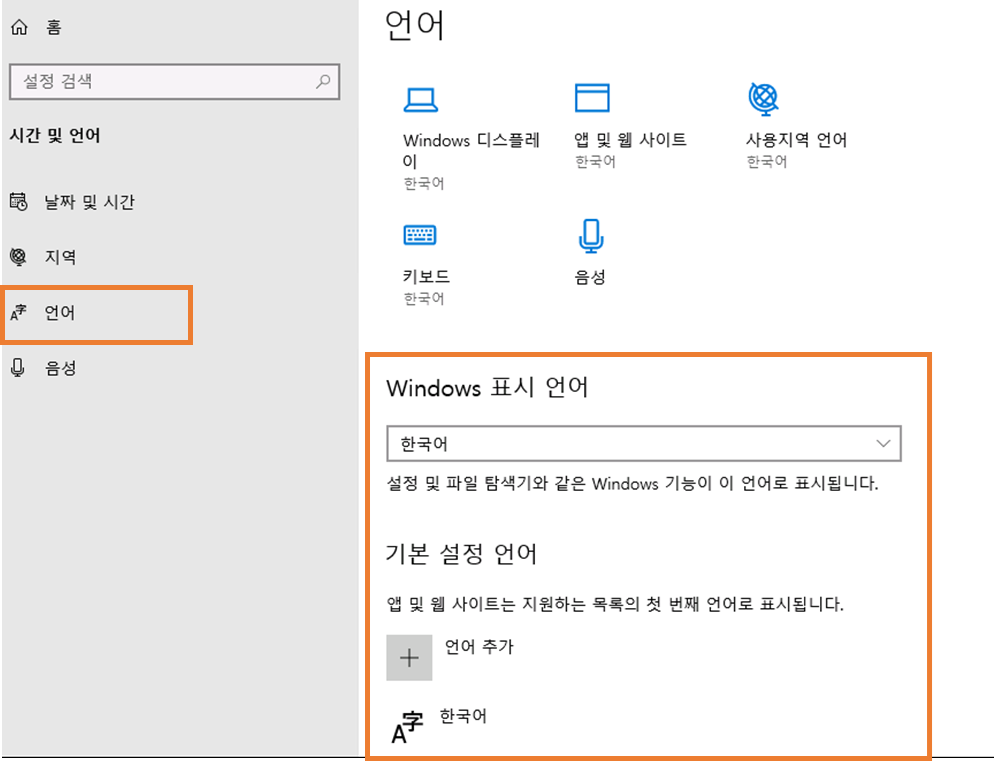Image resolution: width=994 pixels, height=761 pixels.
Task: Open the Windows 디스플레이 laptop icon
Action: coord(420,100)
